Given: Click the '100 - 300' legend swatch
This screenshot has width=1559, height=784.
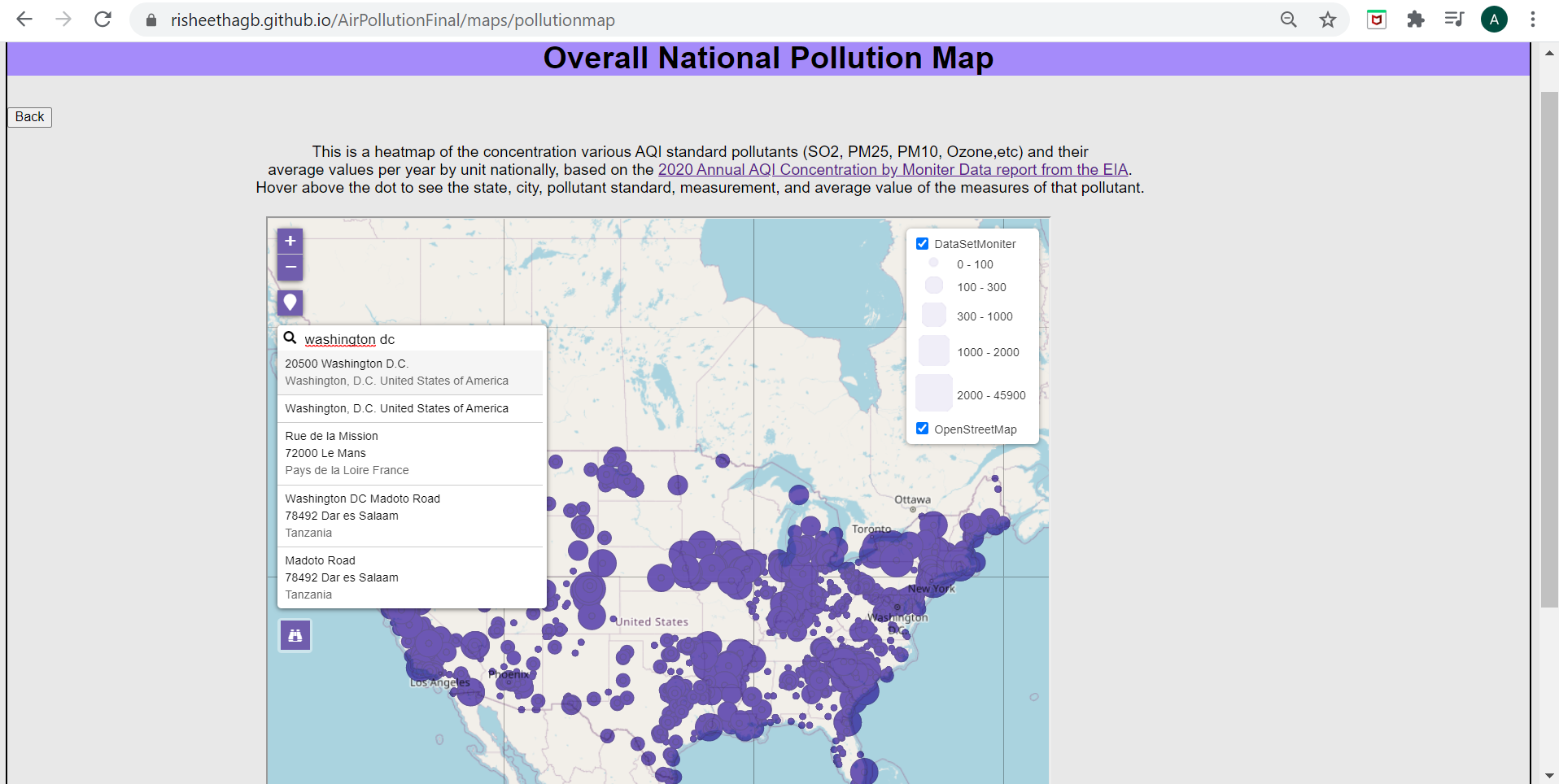Looking at the screenshot, I should click(x=934, y=285).
